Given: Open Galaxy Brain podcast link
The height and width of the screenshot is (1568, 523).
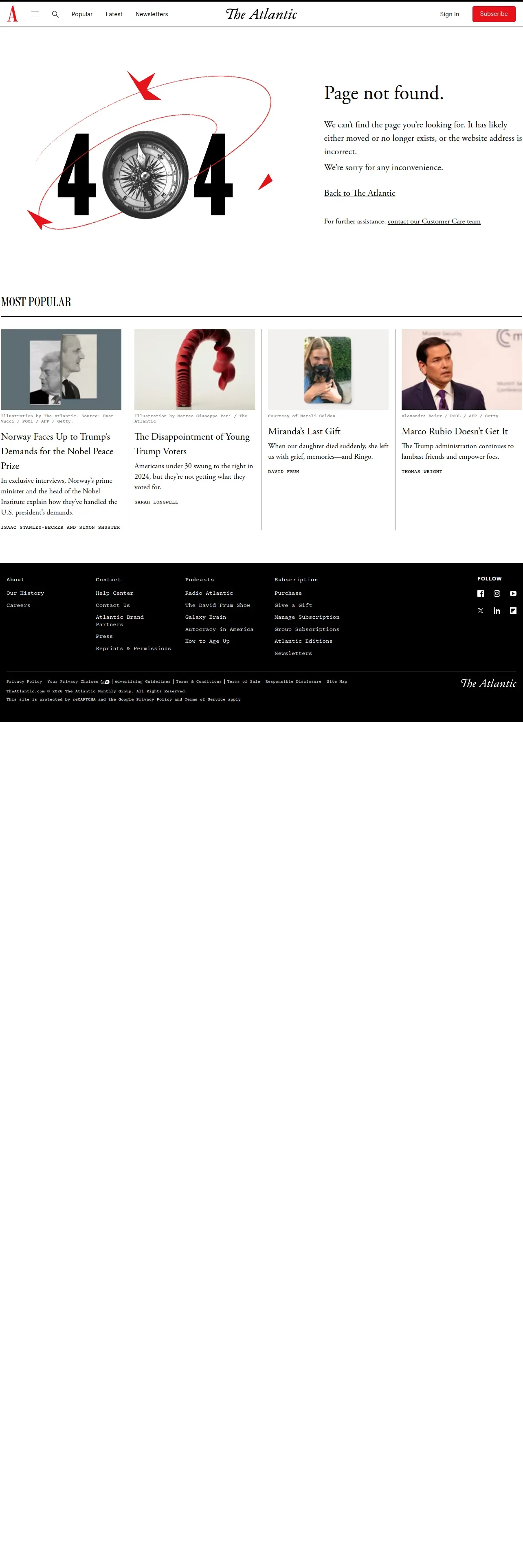Looking at the screenshot, I should 206,617.
